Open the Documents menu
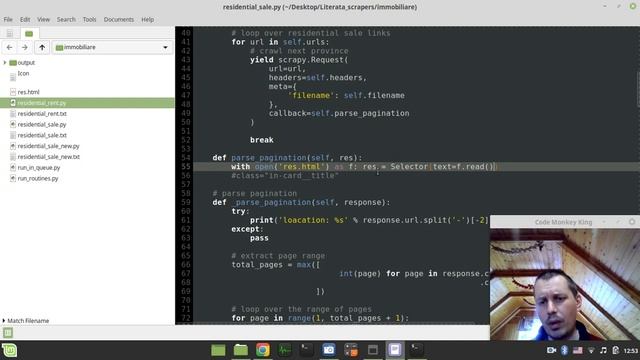The width and height of the screenshot is (640, 360). pos(119,19)
